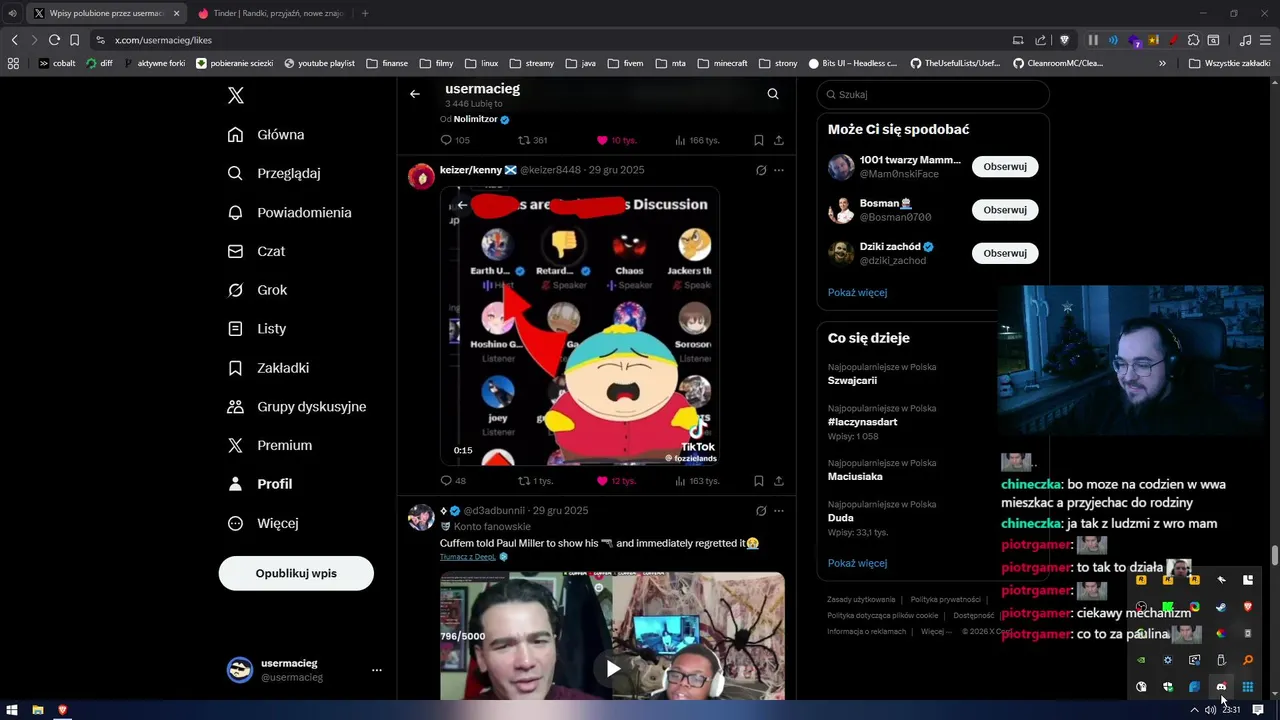
Task: Open the java bookmarks folder
Action: click(x=580, y=63)
